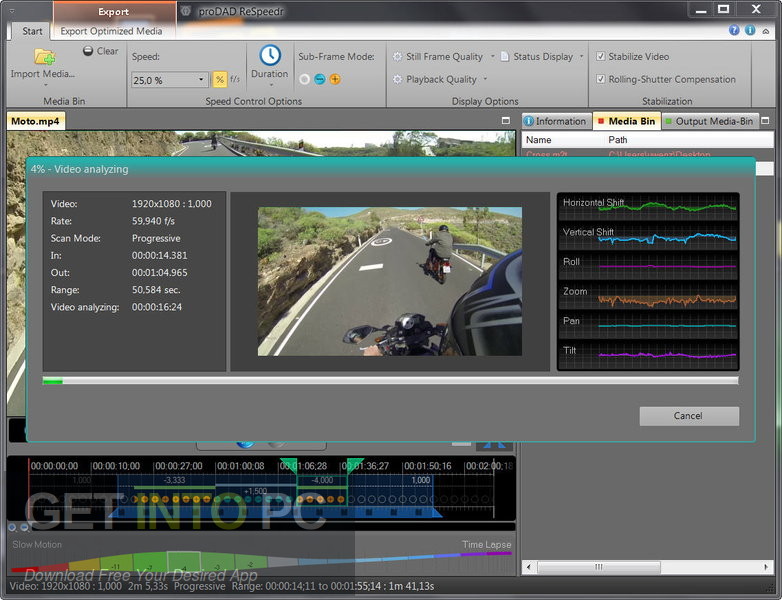Open the Speed value combo box

coord(170,80)
